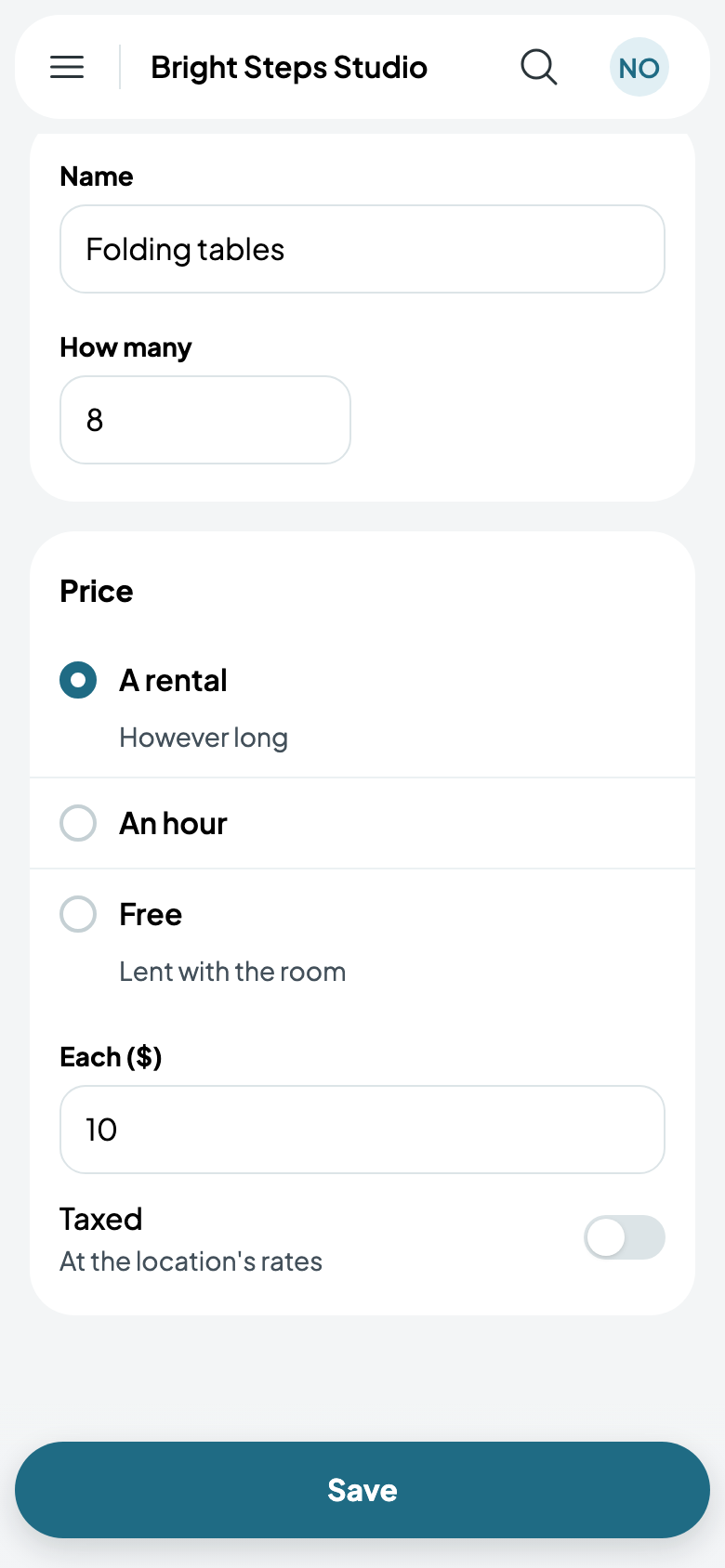This screenshot has height=1568, width=725.
Task: Open search with the magnifier icon
Action: point(539,67)
